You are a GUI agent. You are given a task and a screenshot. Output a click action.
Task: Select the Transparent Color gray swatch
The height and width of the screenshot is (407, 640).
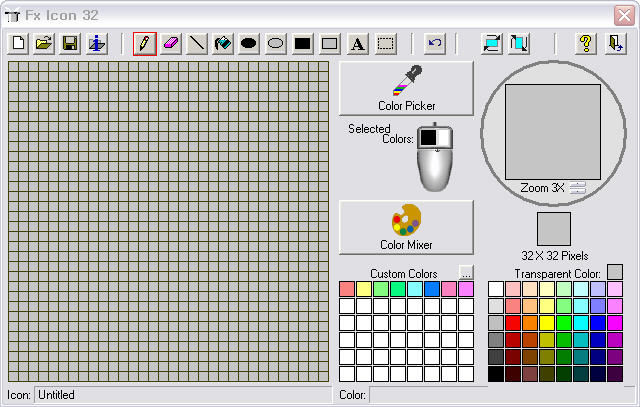615,272
